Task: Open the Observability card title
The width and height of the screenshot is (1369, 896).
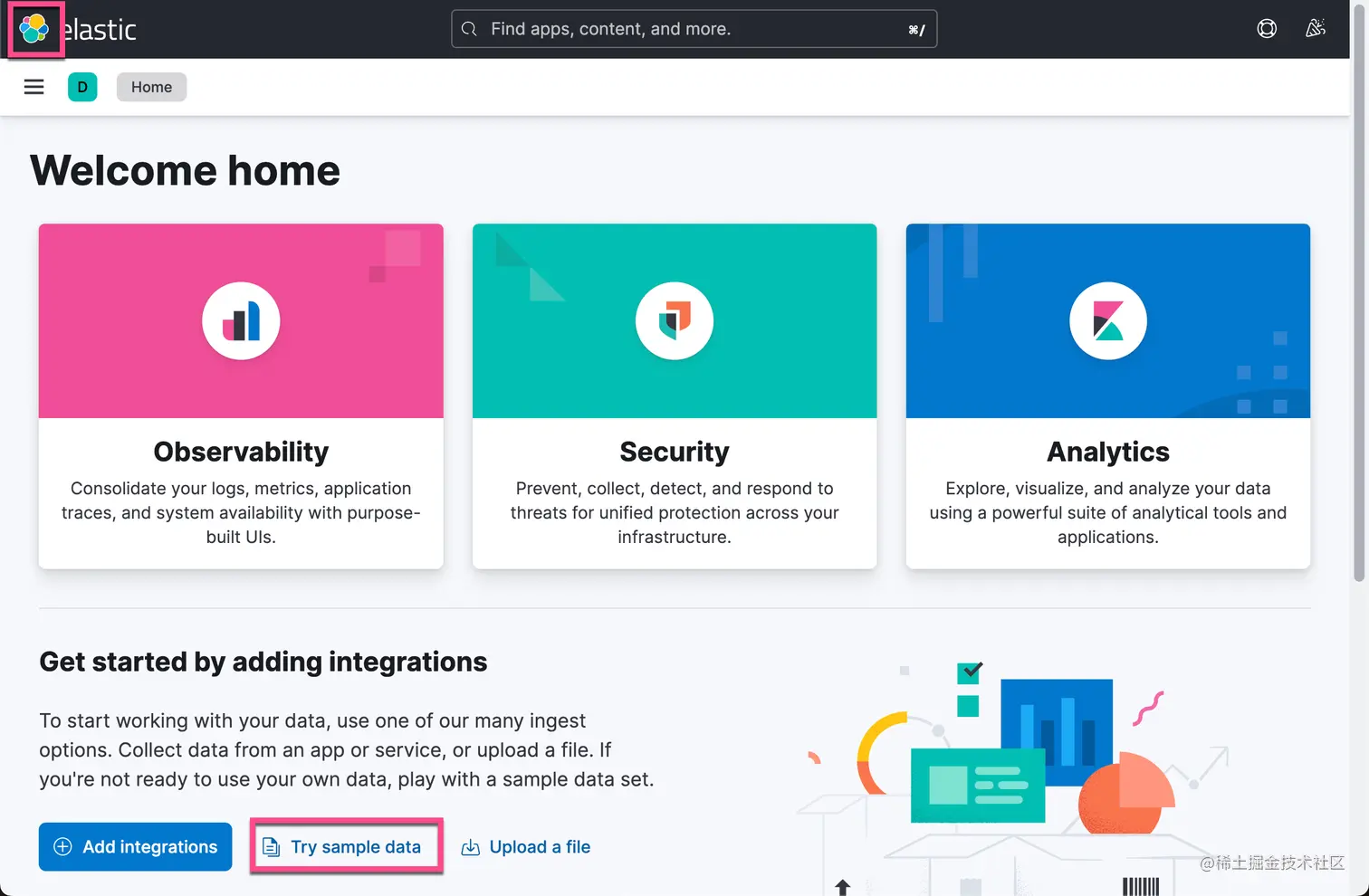Action: click(x=241, y=451)
